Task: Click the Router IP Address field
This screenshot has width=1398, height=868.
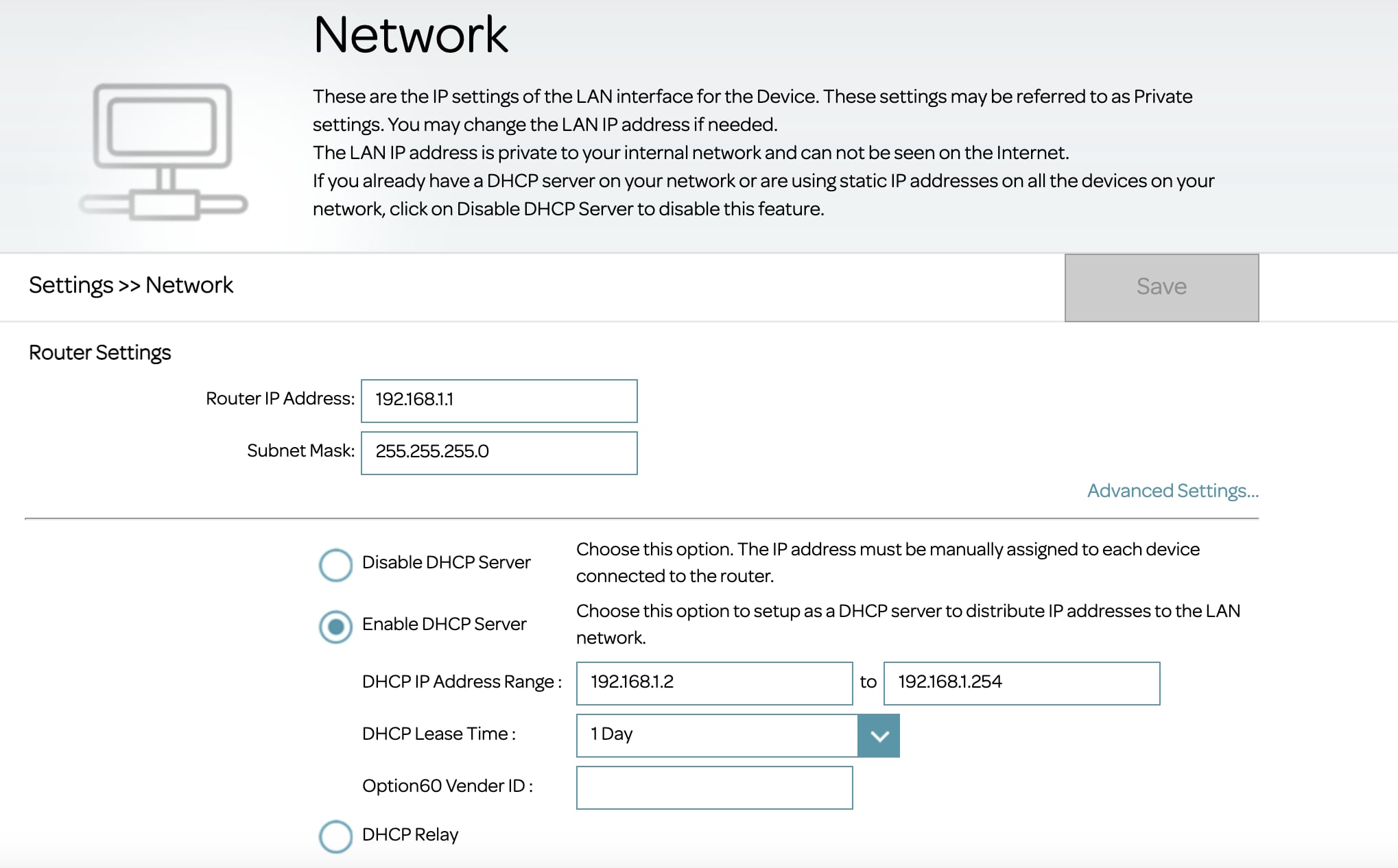Action: tap(499, 401)
